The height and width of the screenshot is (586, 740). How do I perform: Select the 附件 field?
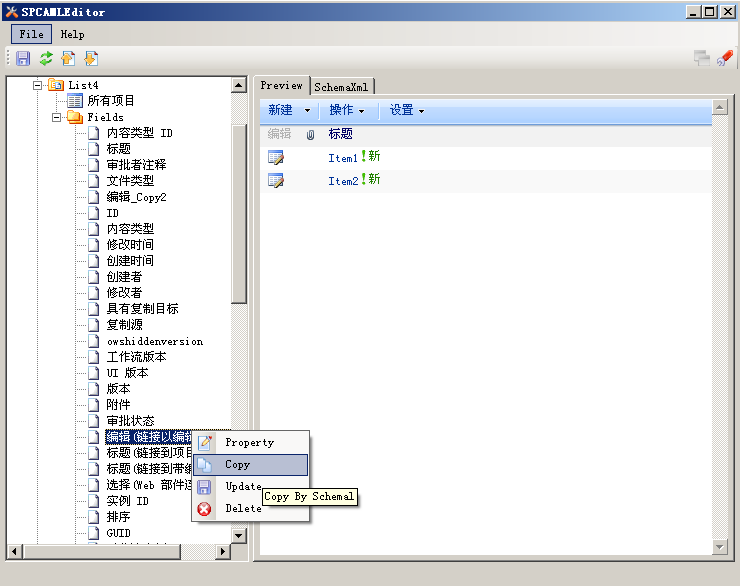click(x=118, y=405)
